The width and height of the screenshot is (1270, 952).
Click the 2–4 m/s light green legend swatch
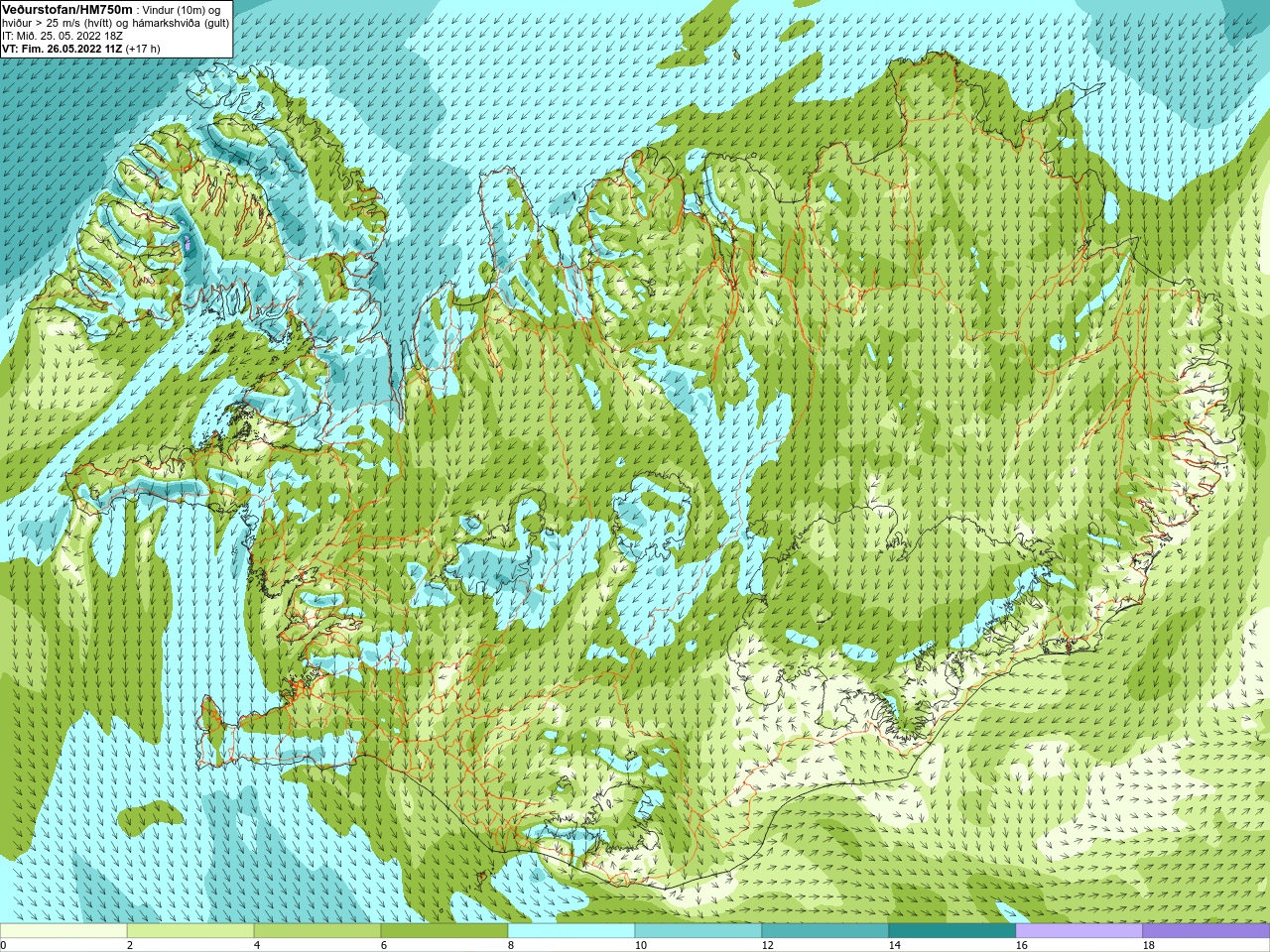point(190,931)
